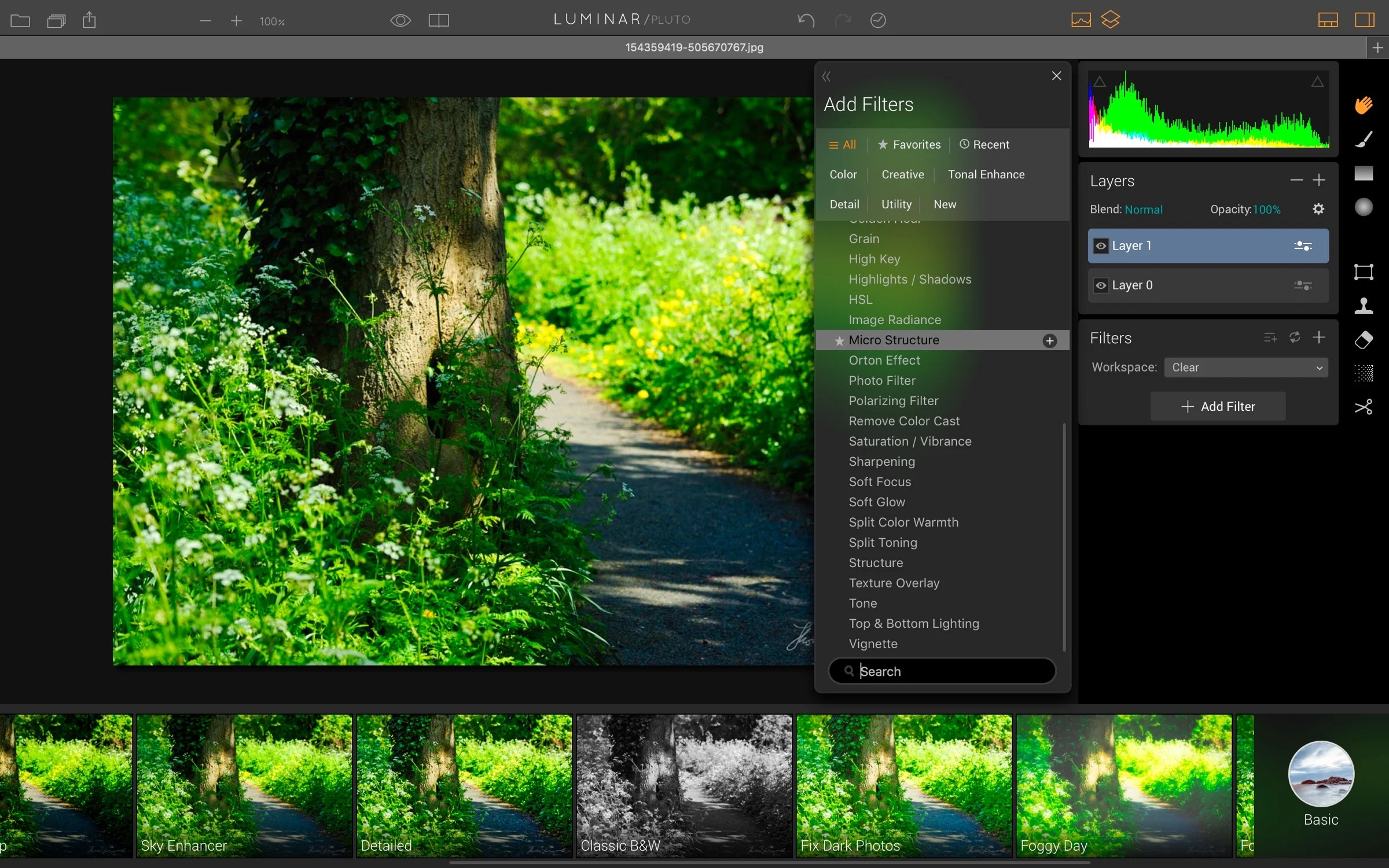Activate the Gradient Mask tool
Image resolution: width=1389 pixels, height=868 pixels.
[1364, 173]
